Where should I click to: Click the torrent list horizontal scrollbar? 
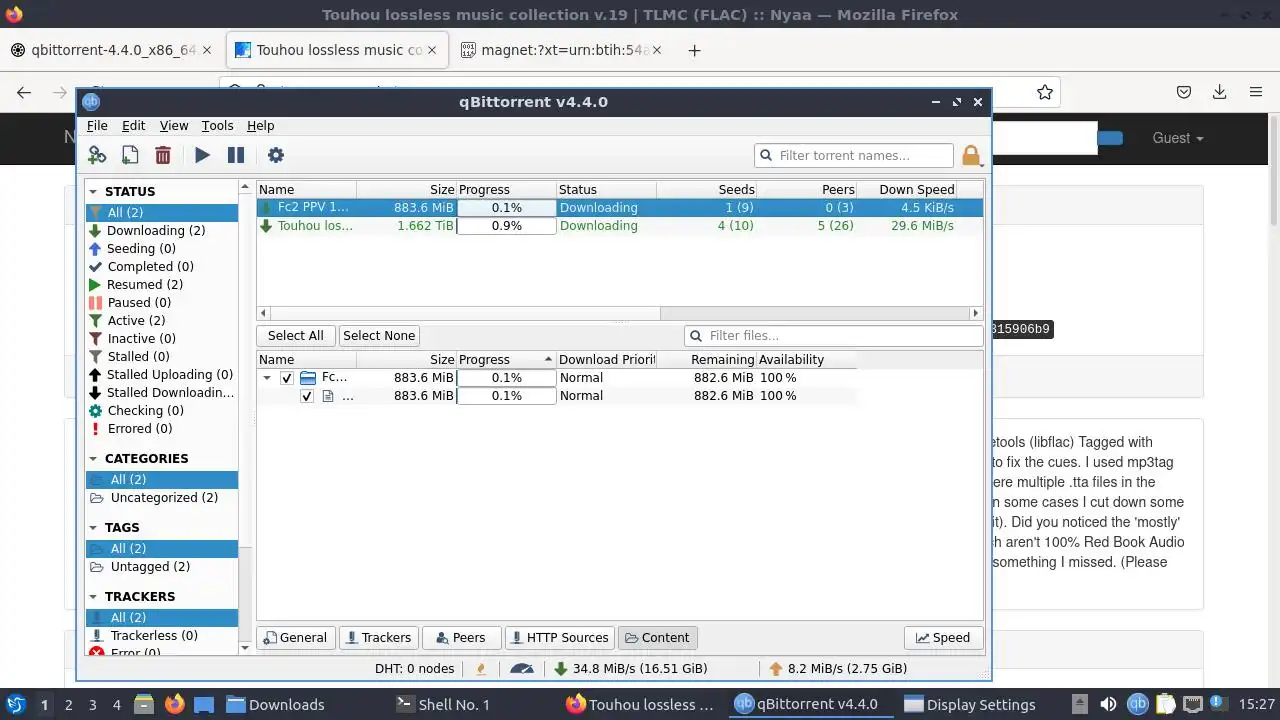[x=620, y=313]
